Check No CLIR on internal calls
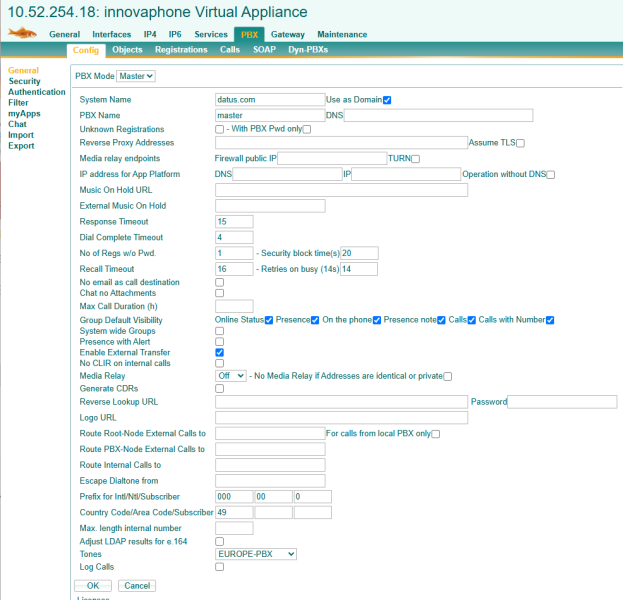 (219, 363)
